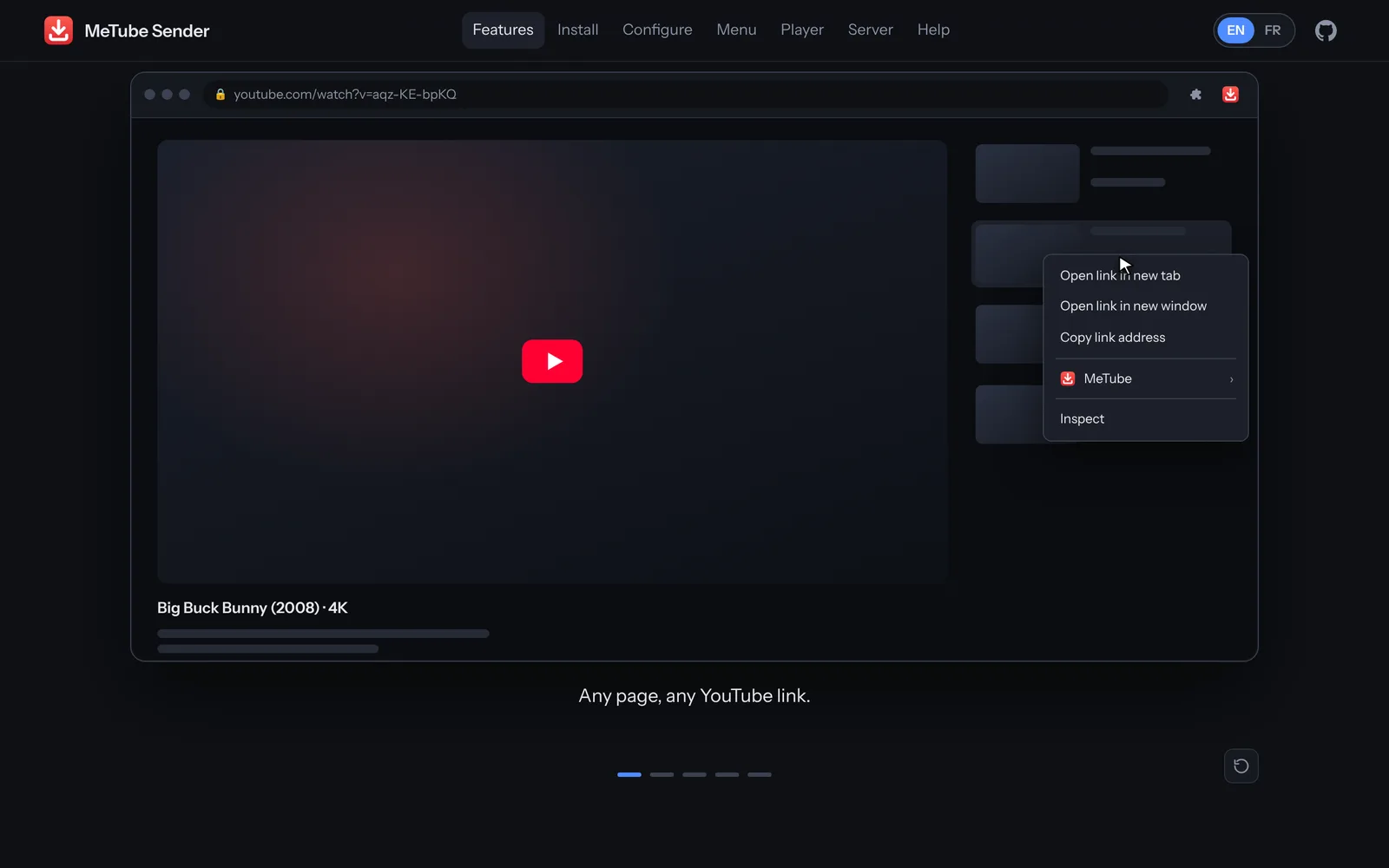Open the Player section
1389x868 pixels.
[802, 30]
